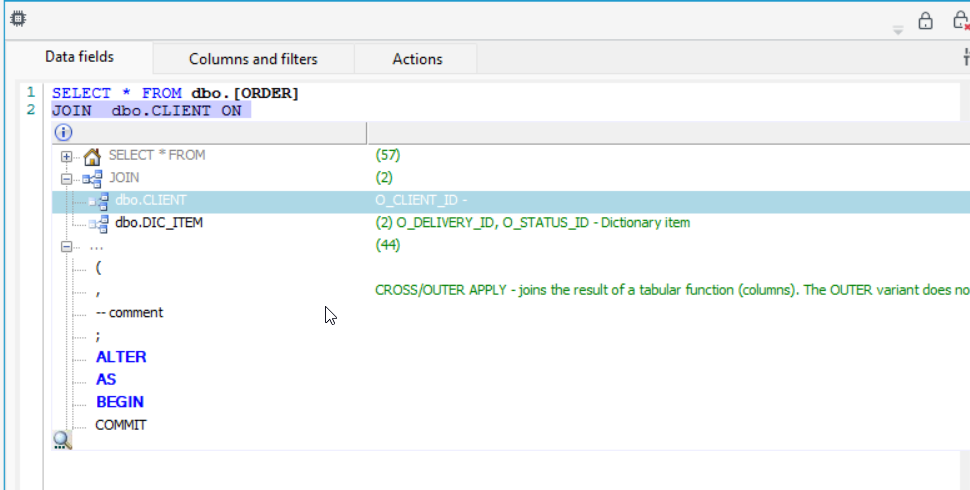Image resolution: width=970 pixels, height=490 pixels.
Task: Click the (57) count next to SELECT * FROM
Action: pos(388,155)
